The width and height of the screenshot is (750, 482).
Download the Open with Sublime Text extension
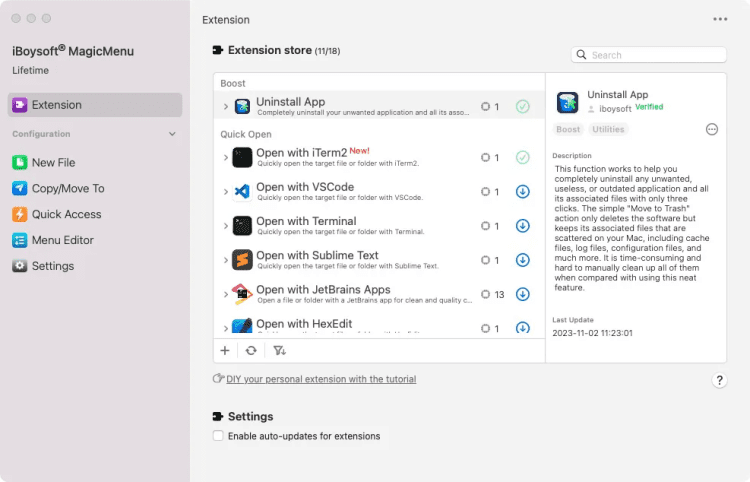522,260
